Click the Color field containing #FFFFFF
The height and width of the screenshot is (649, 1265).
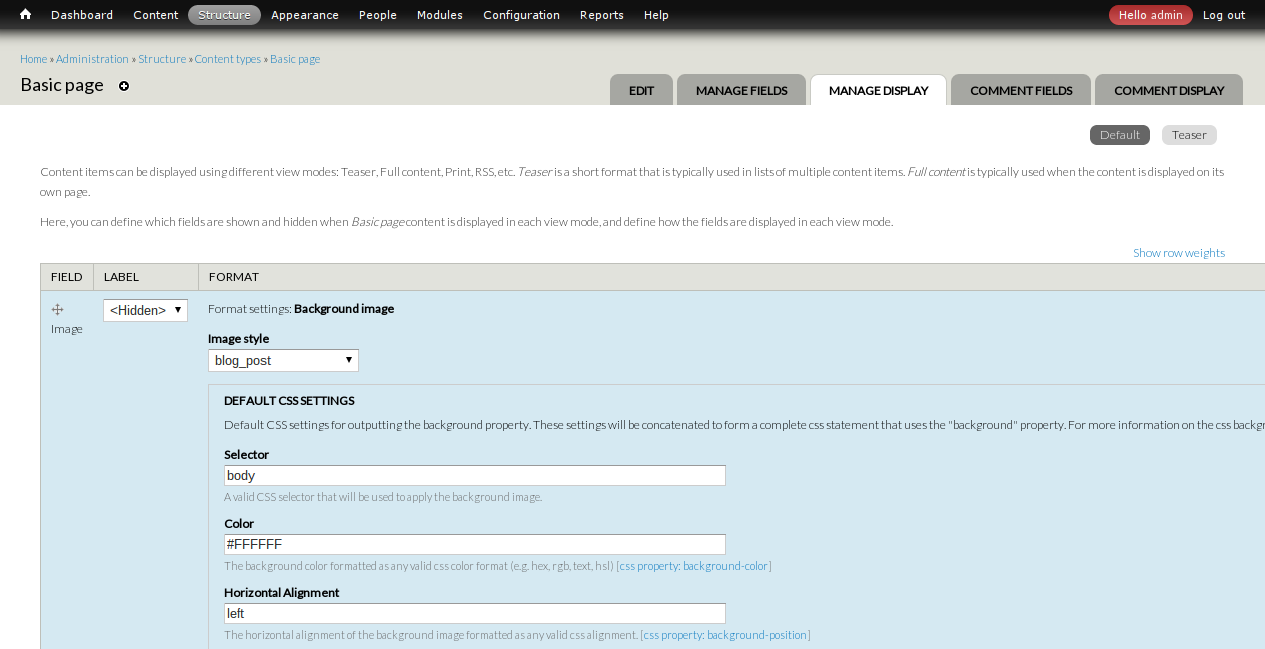(x=474, y=544)
